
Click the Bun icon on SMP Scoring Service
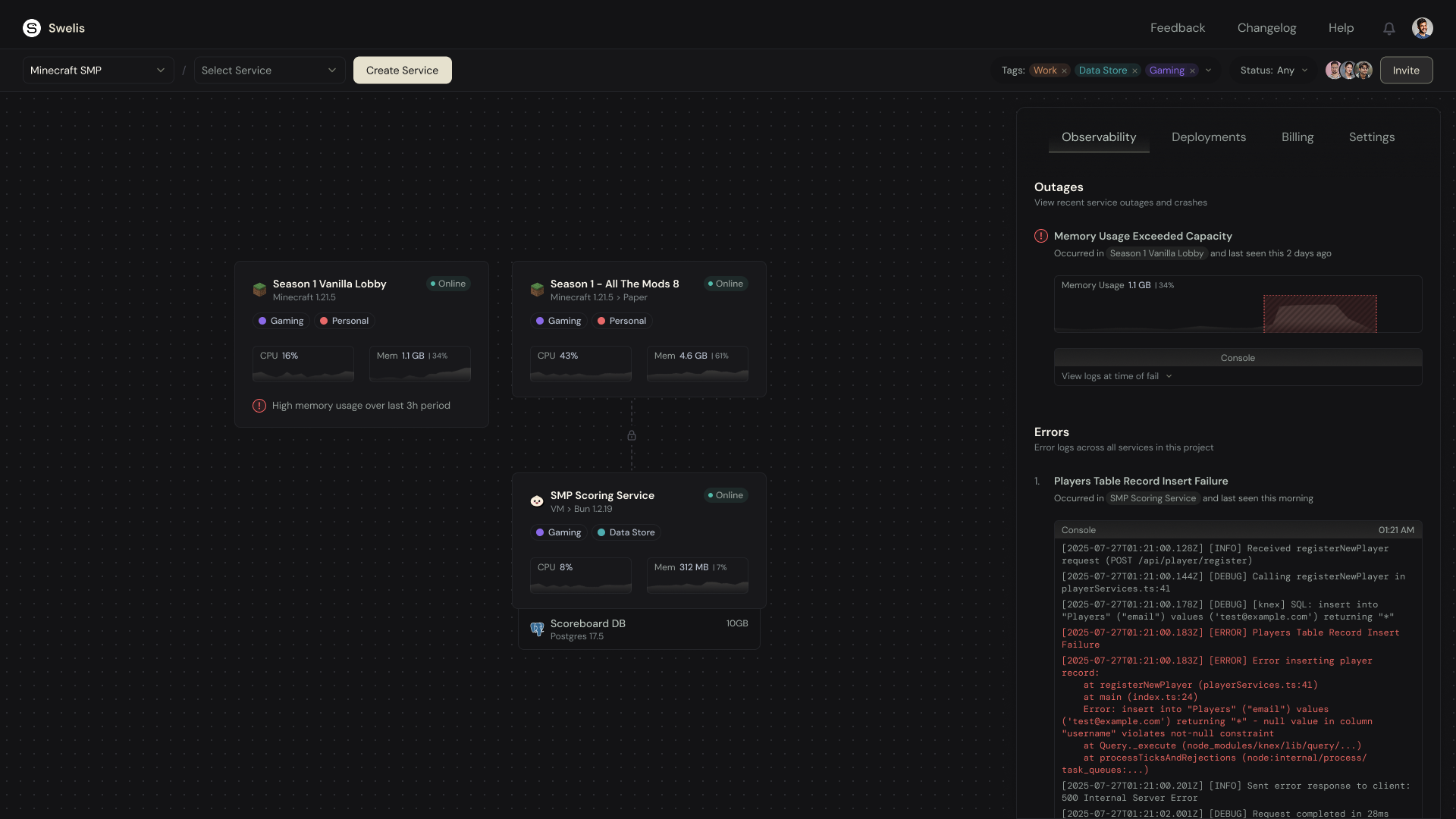(x=537, y=500)
